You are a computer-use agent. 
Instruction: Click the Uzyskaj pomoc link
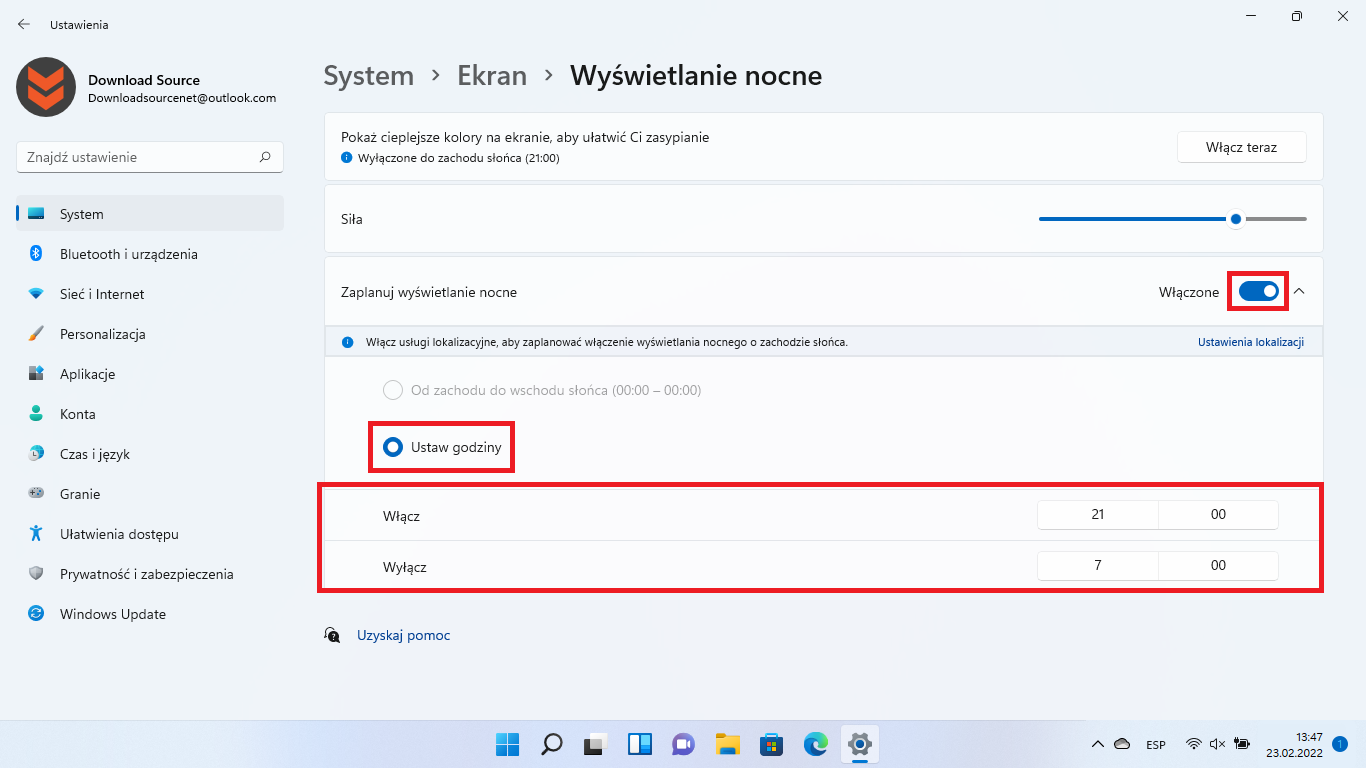click(x=404, y=635)
